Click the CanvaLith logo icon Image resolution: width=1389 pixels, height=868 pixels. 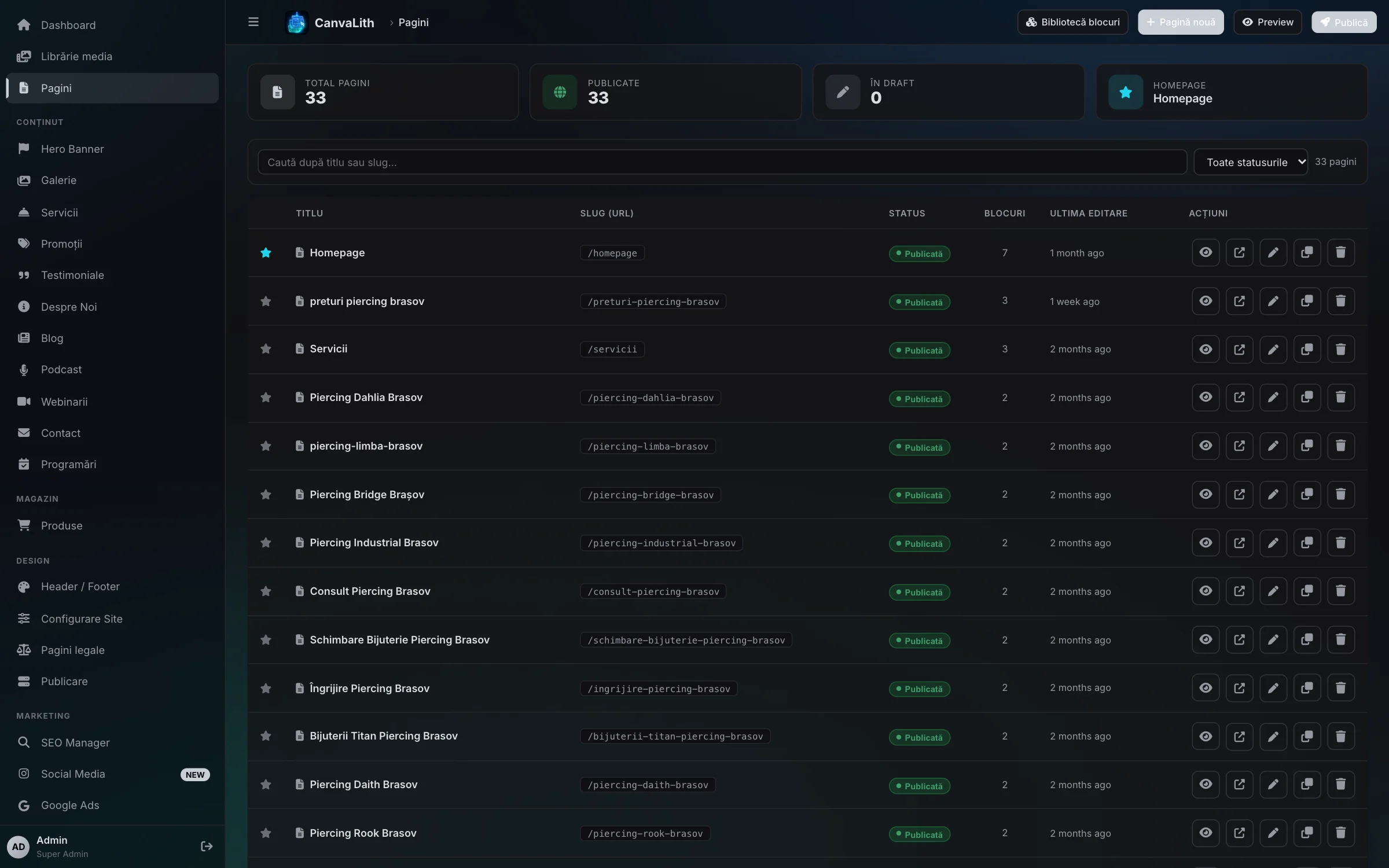pyautogui.click(x=296, y=23)
